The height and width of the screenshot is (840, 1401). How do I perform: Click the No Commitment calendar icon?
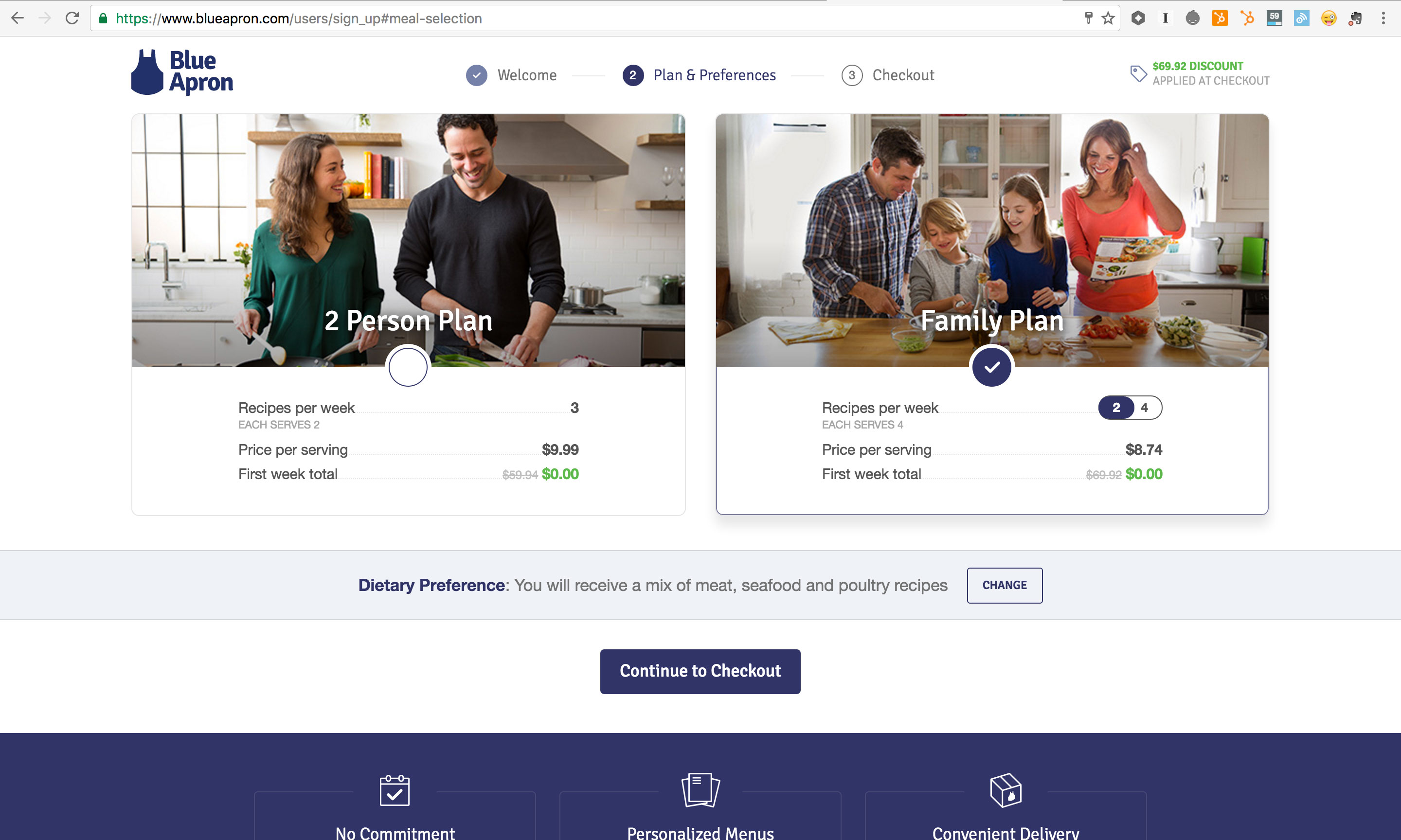[x=395, y=790]
